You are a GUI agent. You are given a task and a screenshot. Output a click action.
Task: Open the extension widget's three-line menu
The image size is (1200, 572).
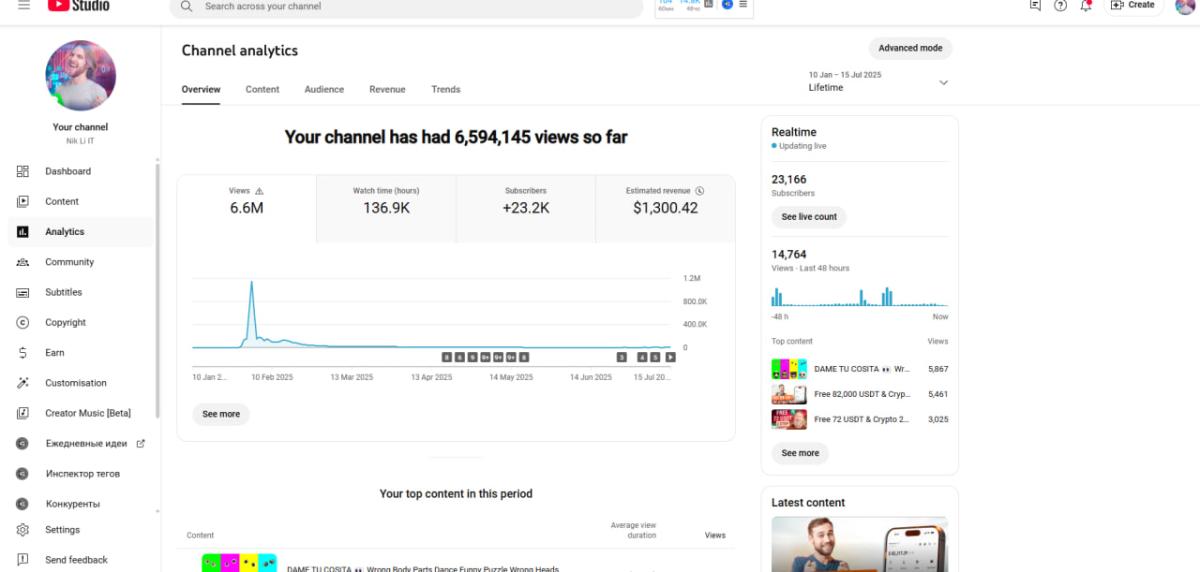click(743, 4)
